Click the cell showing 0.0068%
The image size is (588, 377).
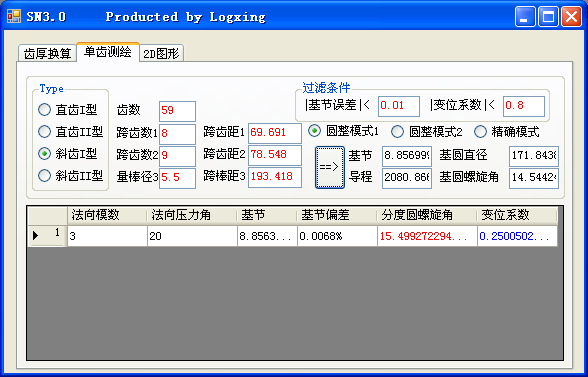pyautogui.click(x=338, y=236)
